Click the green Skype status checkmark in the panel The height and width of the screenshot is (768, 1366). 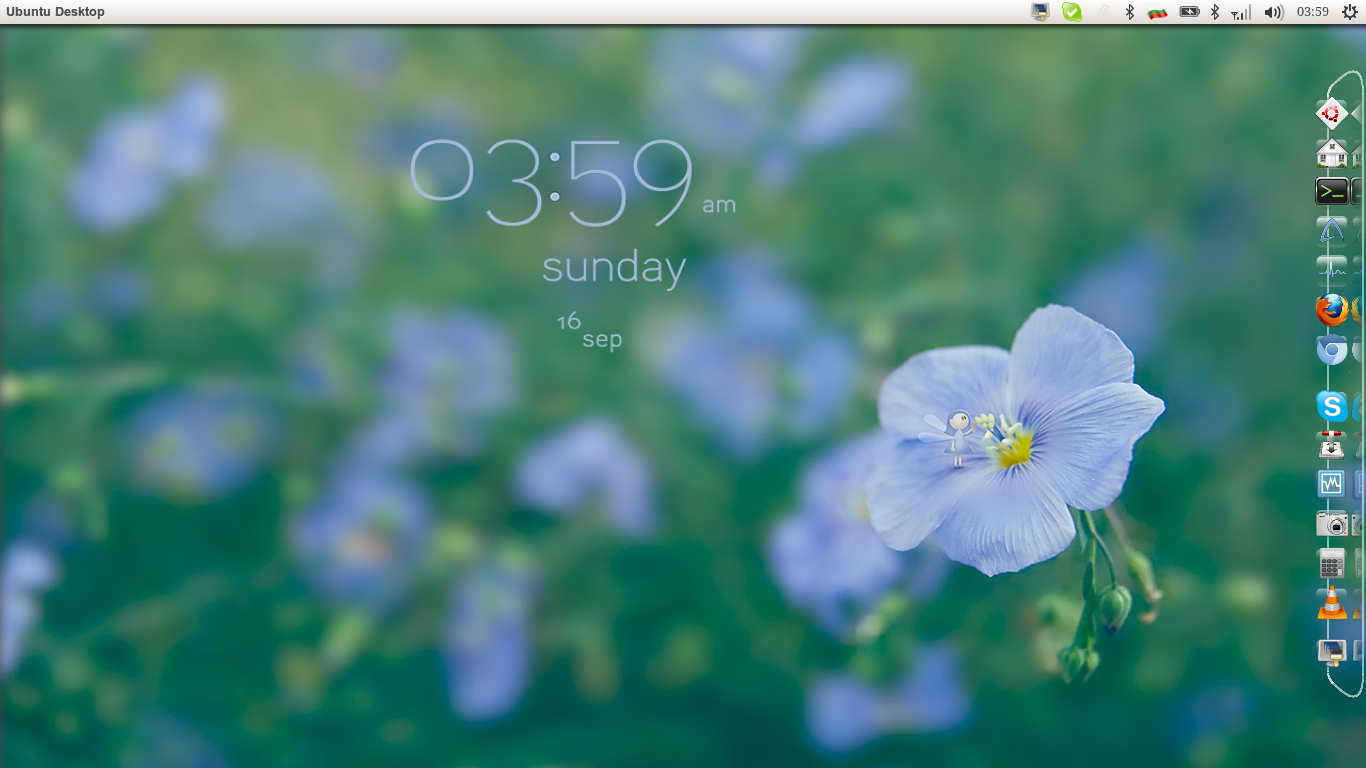[1072, 12]
